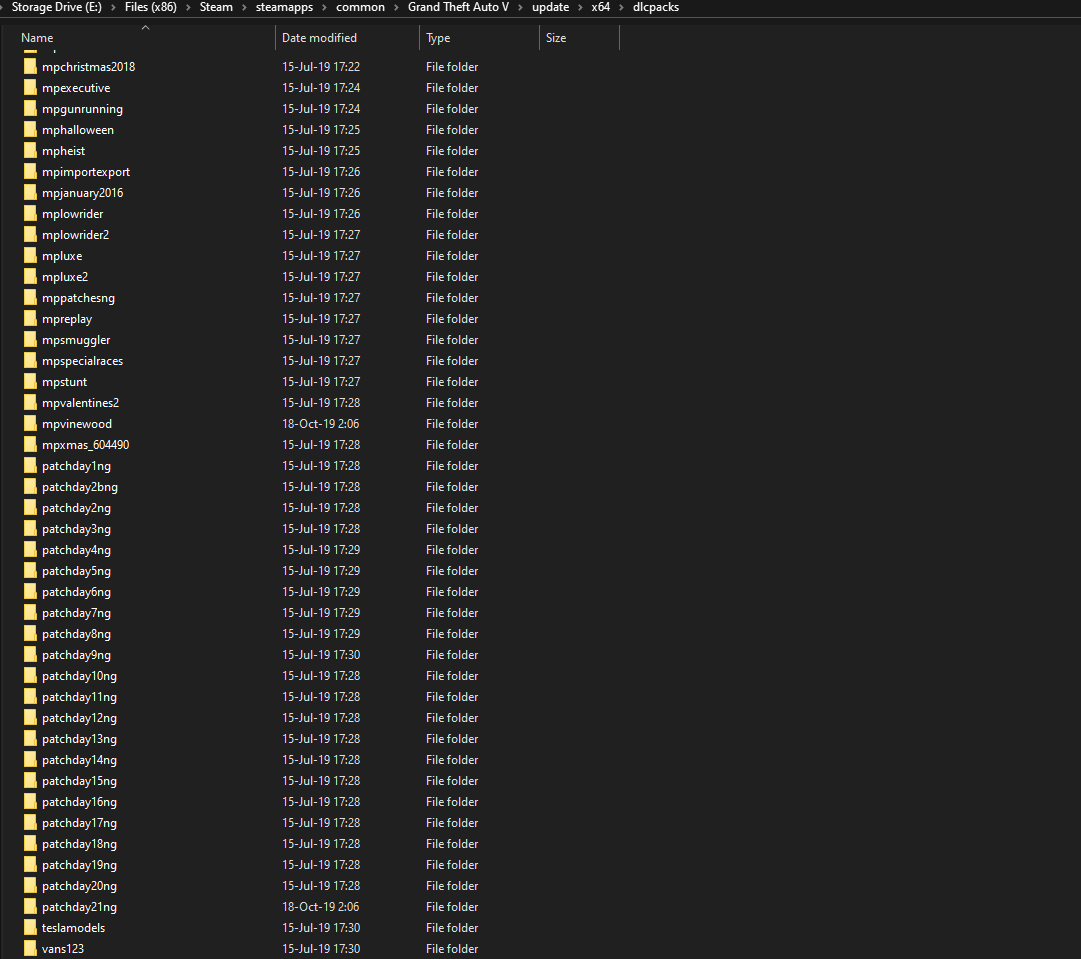
Task: Go to Files (x86) breadcrumb
Action: tap(150, 7)
